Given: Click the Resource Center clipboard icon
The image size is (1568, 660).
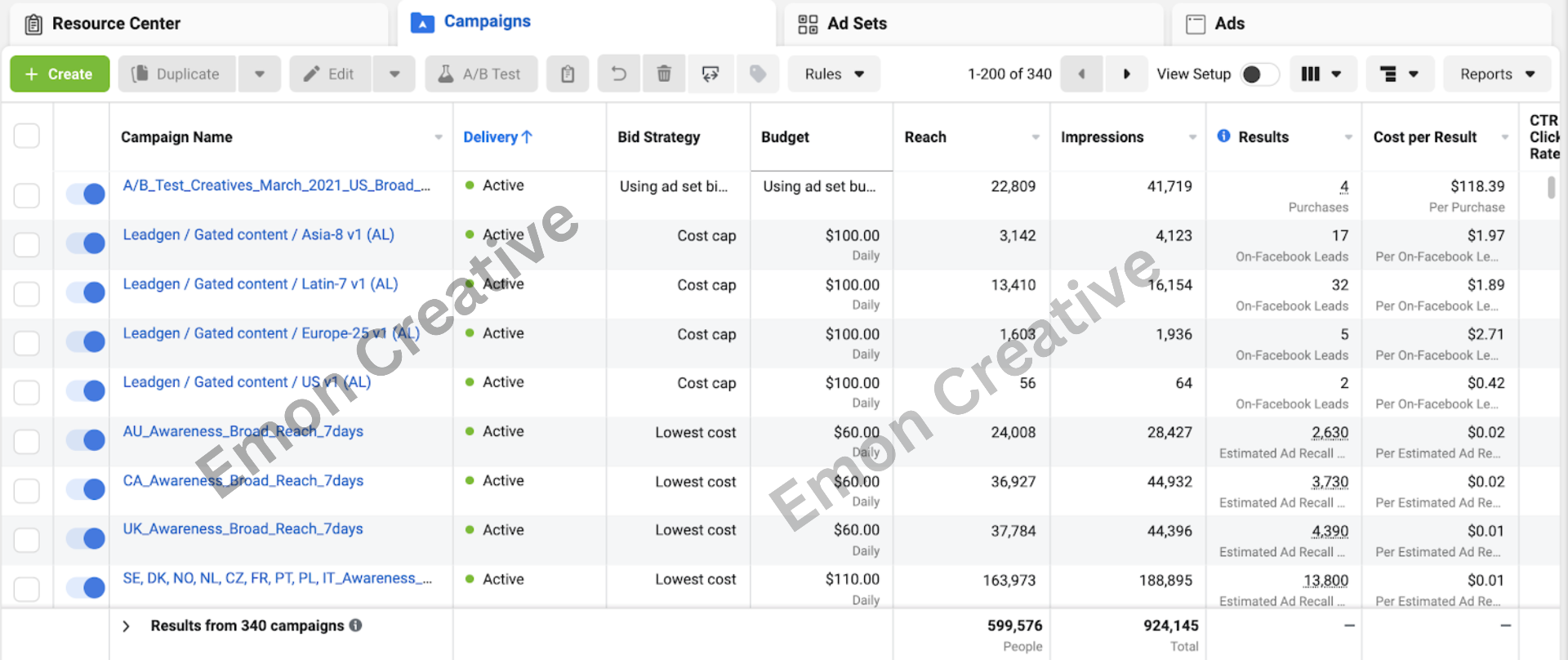Looking at the screenshot, I should coord(33,25).
